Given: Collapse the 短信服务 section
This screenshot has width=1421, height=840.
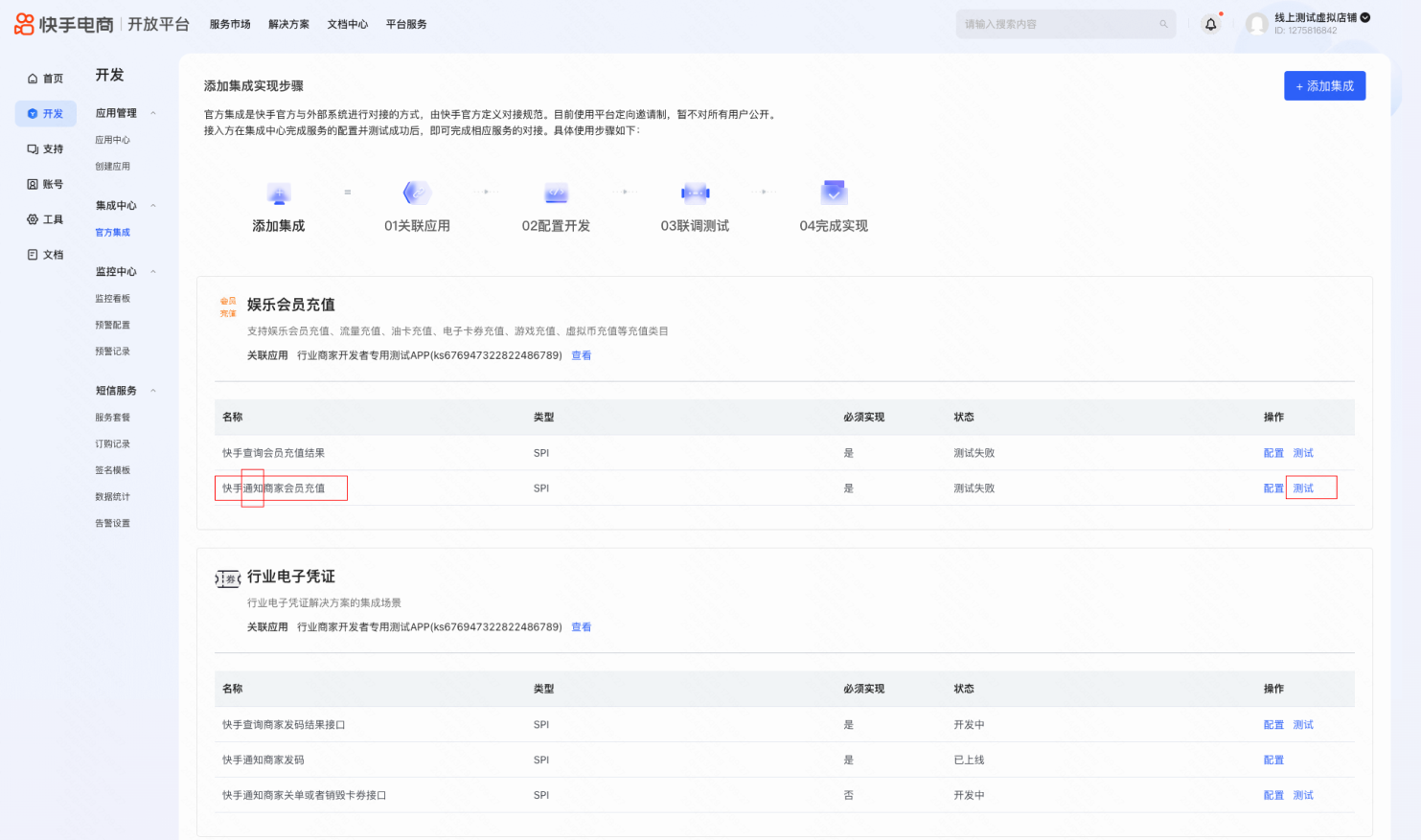Looking at the screenshot, I should (x=153, y=391).
